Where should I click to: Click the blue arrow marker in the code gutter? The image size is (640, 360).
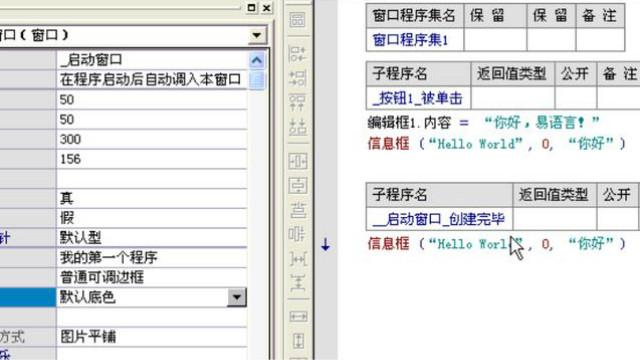point(325,245)
